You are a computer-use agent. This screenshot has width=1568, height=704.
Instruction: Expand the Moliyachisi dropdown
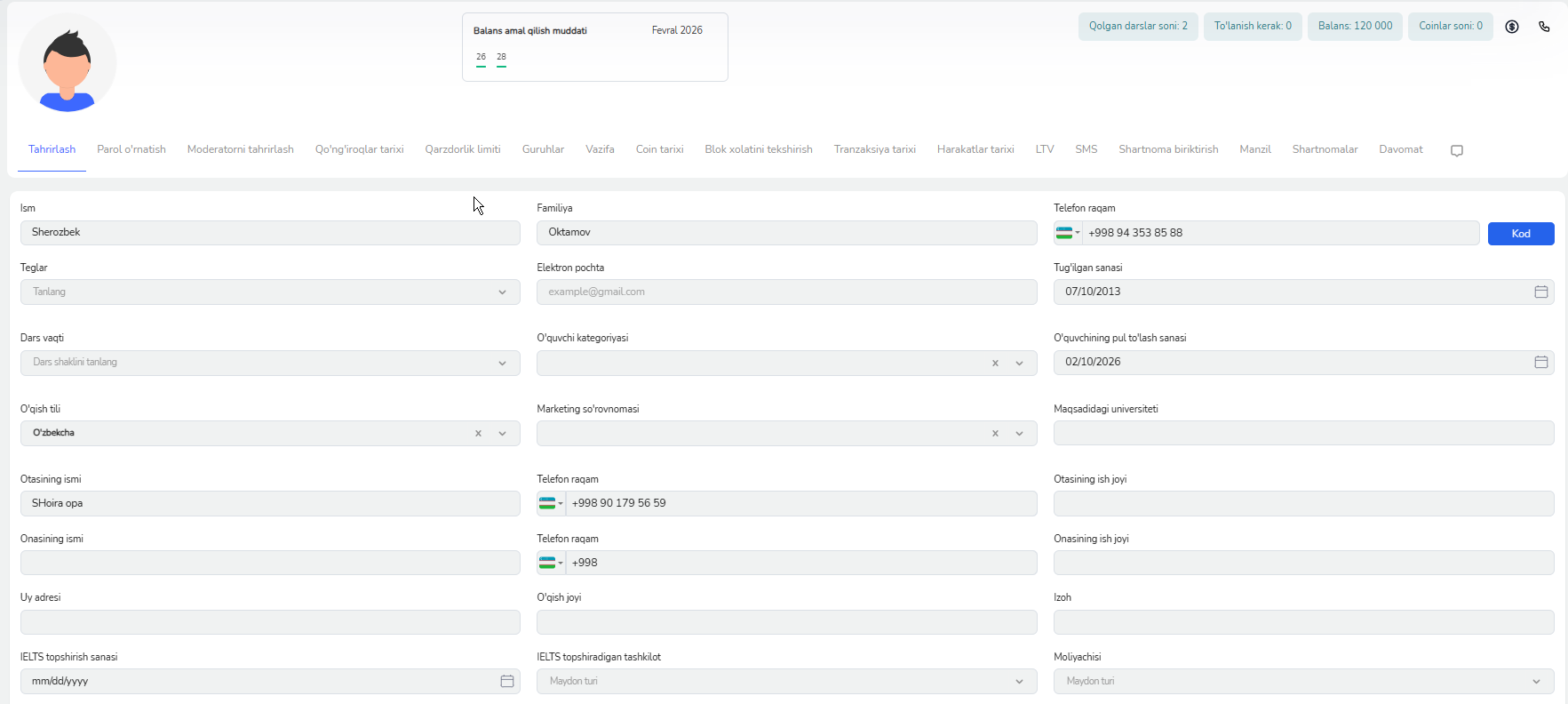[x=1536, y=682]
